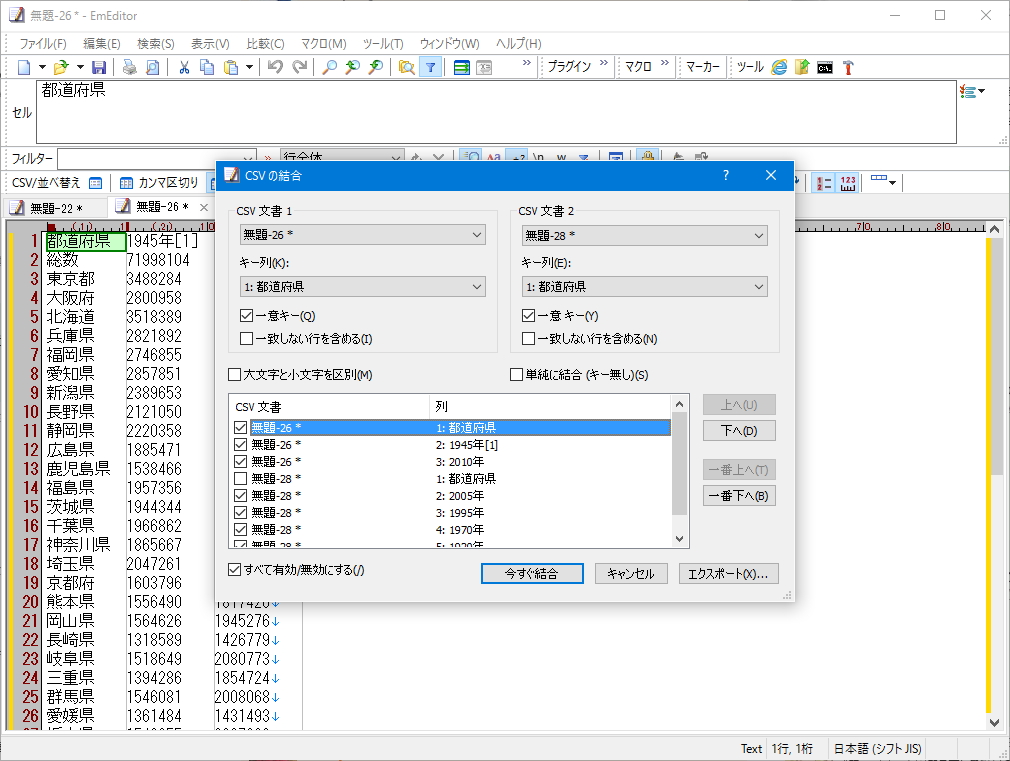
Task: Toggle the Filter funnel icon in the toolbar
Action: point(430,67)
